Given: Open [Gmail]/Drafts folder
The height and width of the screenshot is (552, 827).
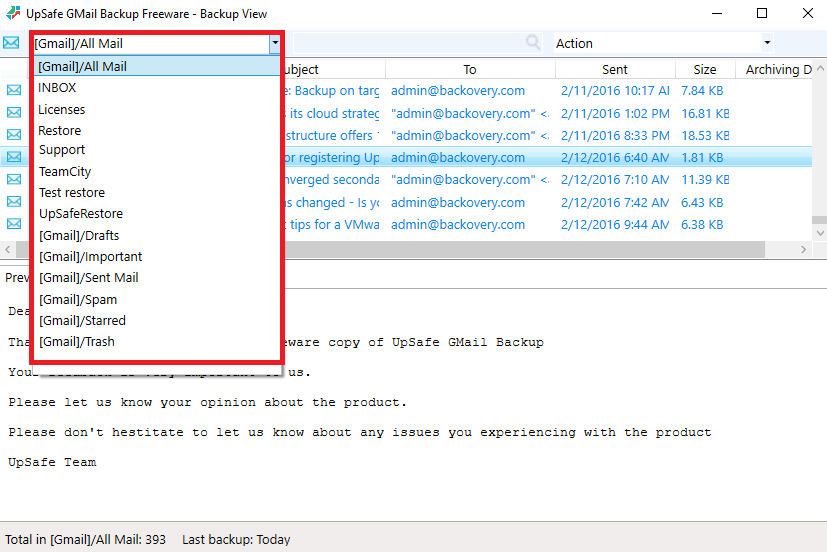Looking at the screenshot, I should click(157, 236).
